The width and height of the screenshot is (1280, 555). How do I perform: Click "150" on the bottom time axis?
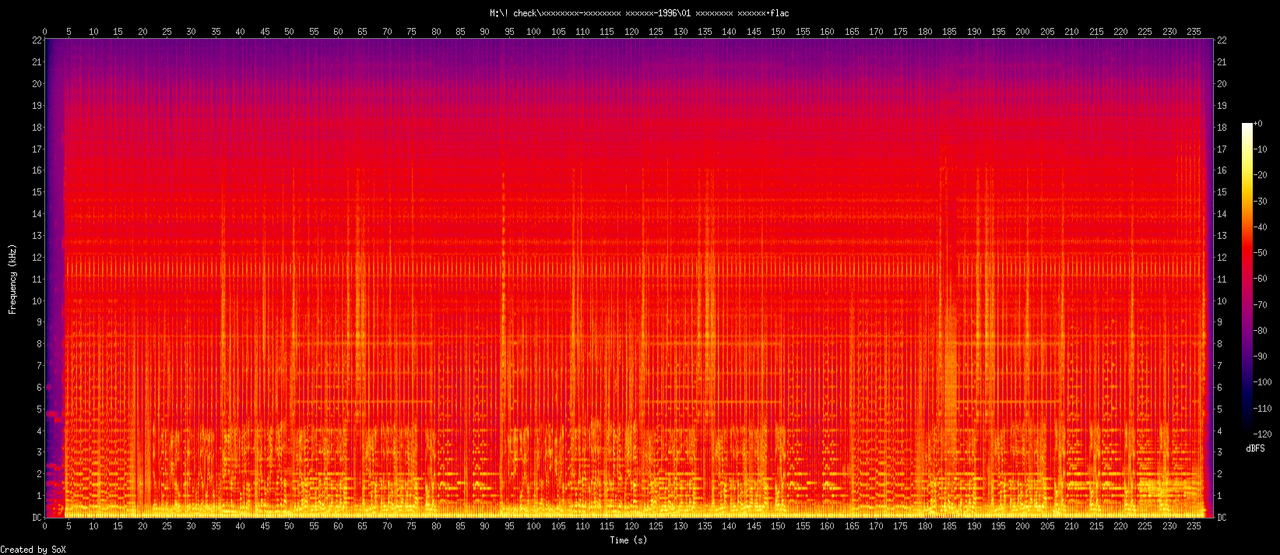coord(778,527)
